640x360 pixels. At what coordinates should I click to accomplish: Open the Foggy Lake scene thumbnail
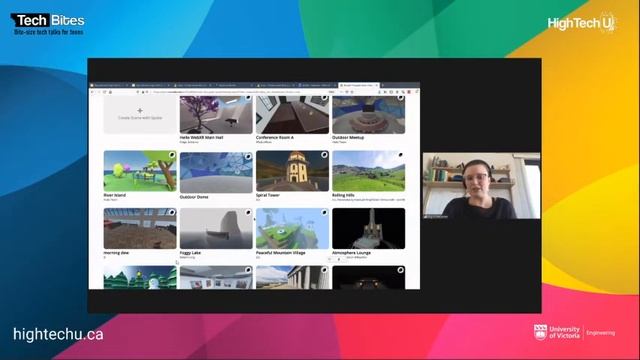pos(216,229)
